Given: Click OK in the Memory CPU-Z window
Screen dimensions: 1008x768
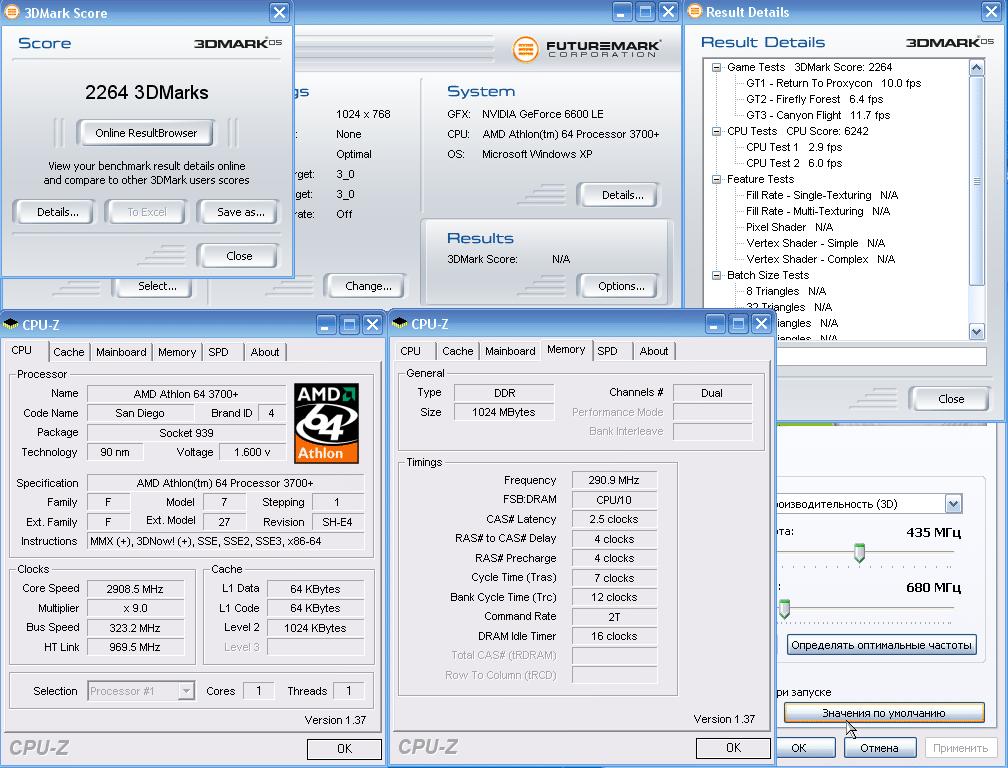Looking at the screenshot, I should pos(734,748).
